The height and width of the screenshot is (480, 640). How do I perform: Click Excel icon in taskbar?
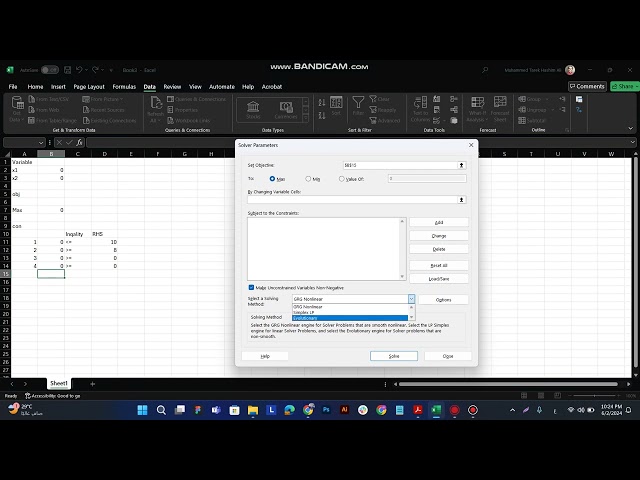click(436, 410)
